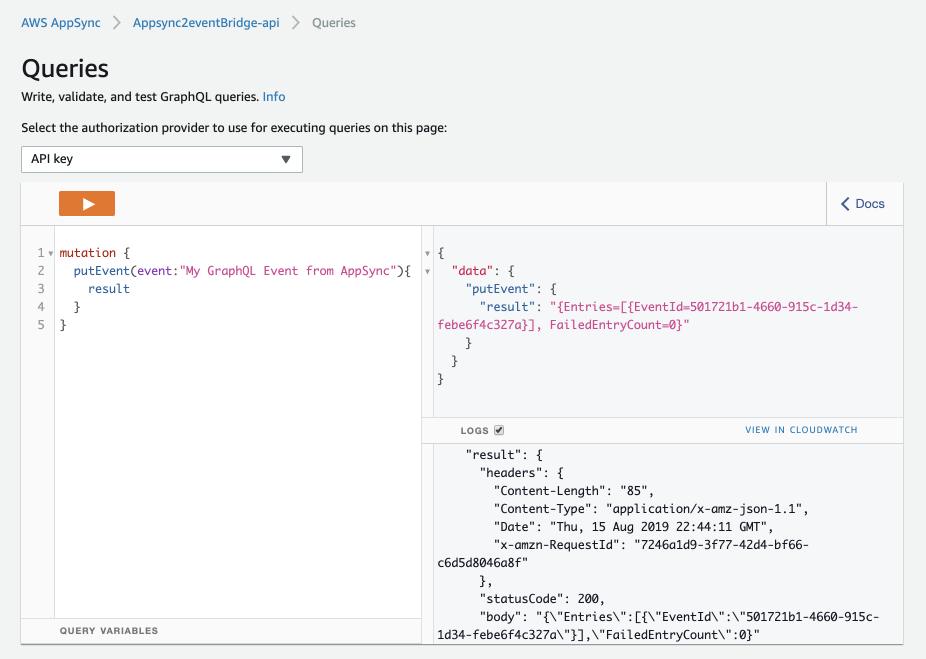926x659 pixels.
Task: Click line number 2 in editor gutter
Action: pyautogui.click(x=41, y=271)
